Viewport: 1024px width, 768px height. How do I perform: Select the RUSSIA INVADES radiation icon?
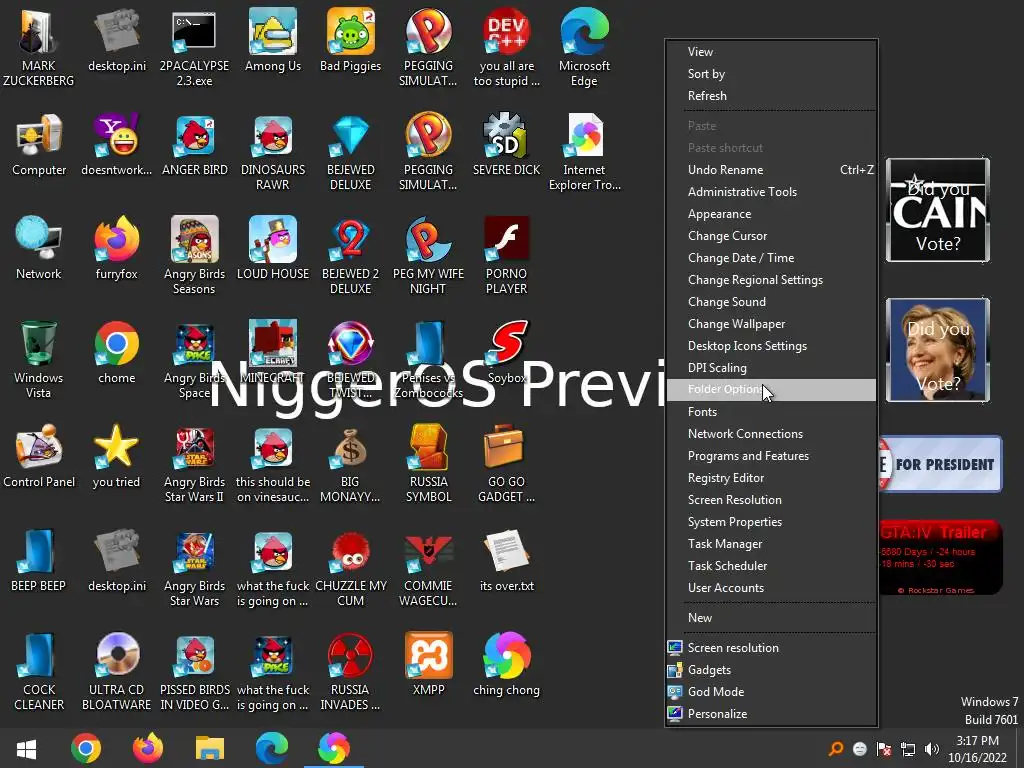[351, 671]
